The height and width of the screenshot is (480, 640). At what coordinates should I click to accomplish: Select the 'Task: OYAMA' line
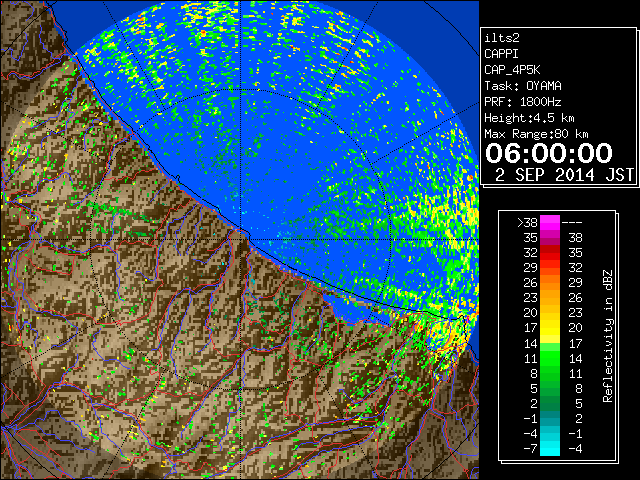[x=523, y=86]
